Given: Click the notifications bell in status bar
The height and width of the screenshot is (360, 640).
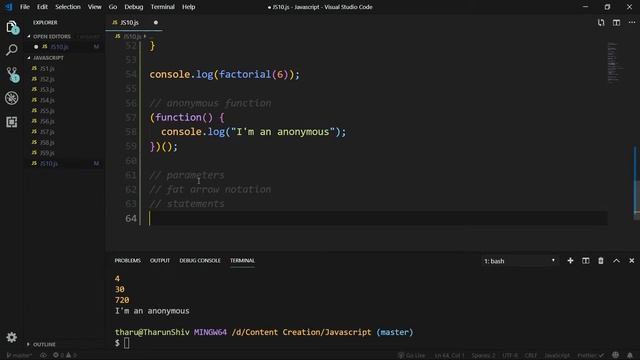Looking at the screenshot, I should pos(630,355).
